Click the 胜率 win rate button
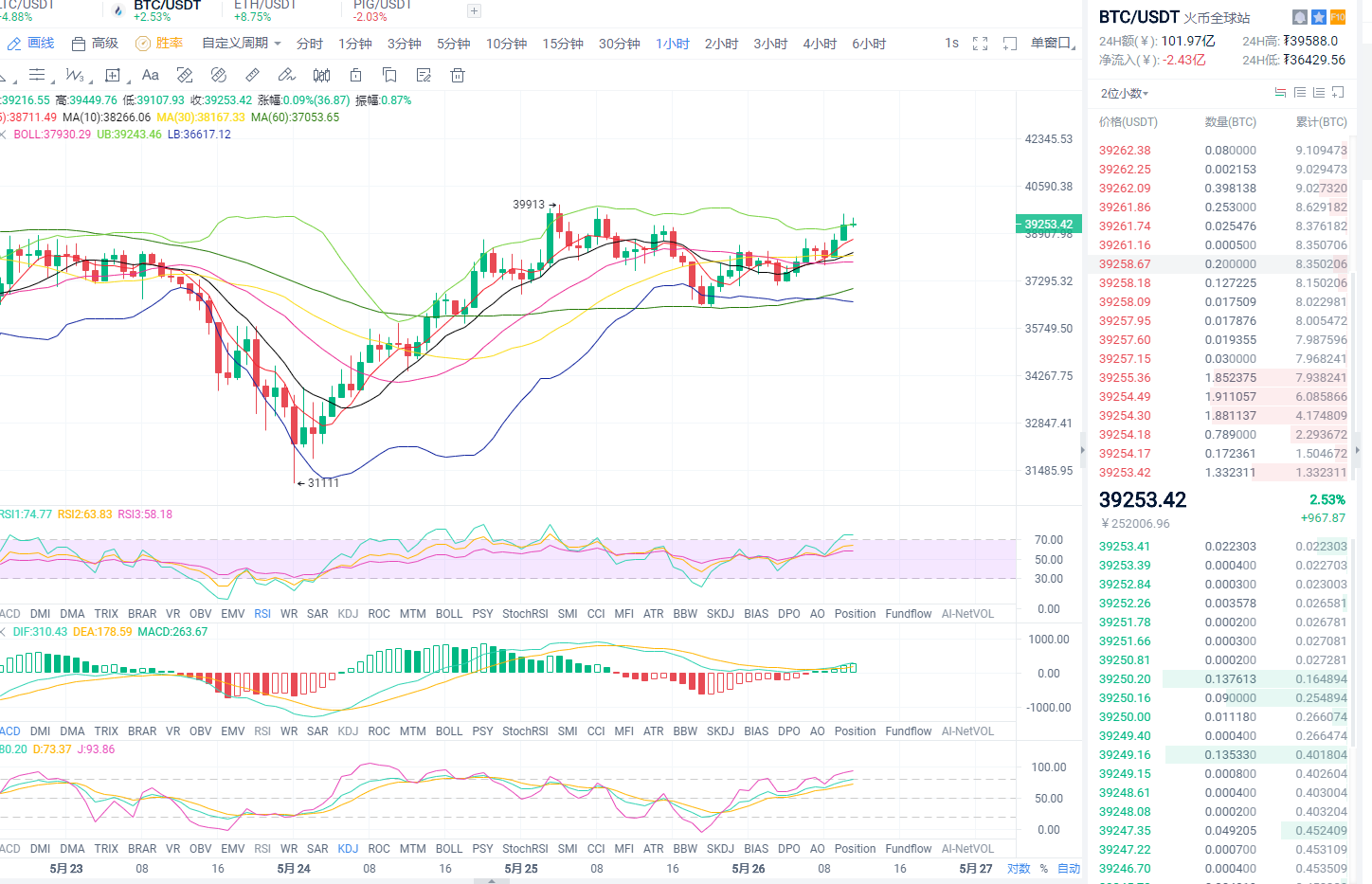The width and height of the screenshot is (1372, 884). pyautogui.click(x=159, y=44)
